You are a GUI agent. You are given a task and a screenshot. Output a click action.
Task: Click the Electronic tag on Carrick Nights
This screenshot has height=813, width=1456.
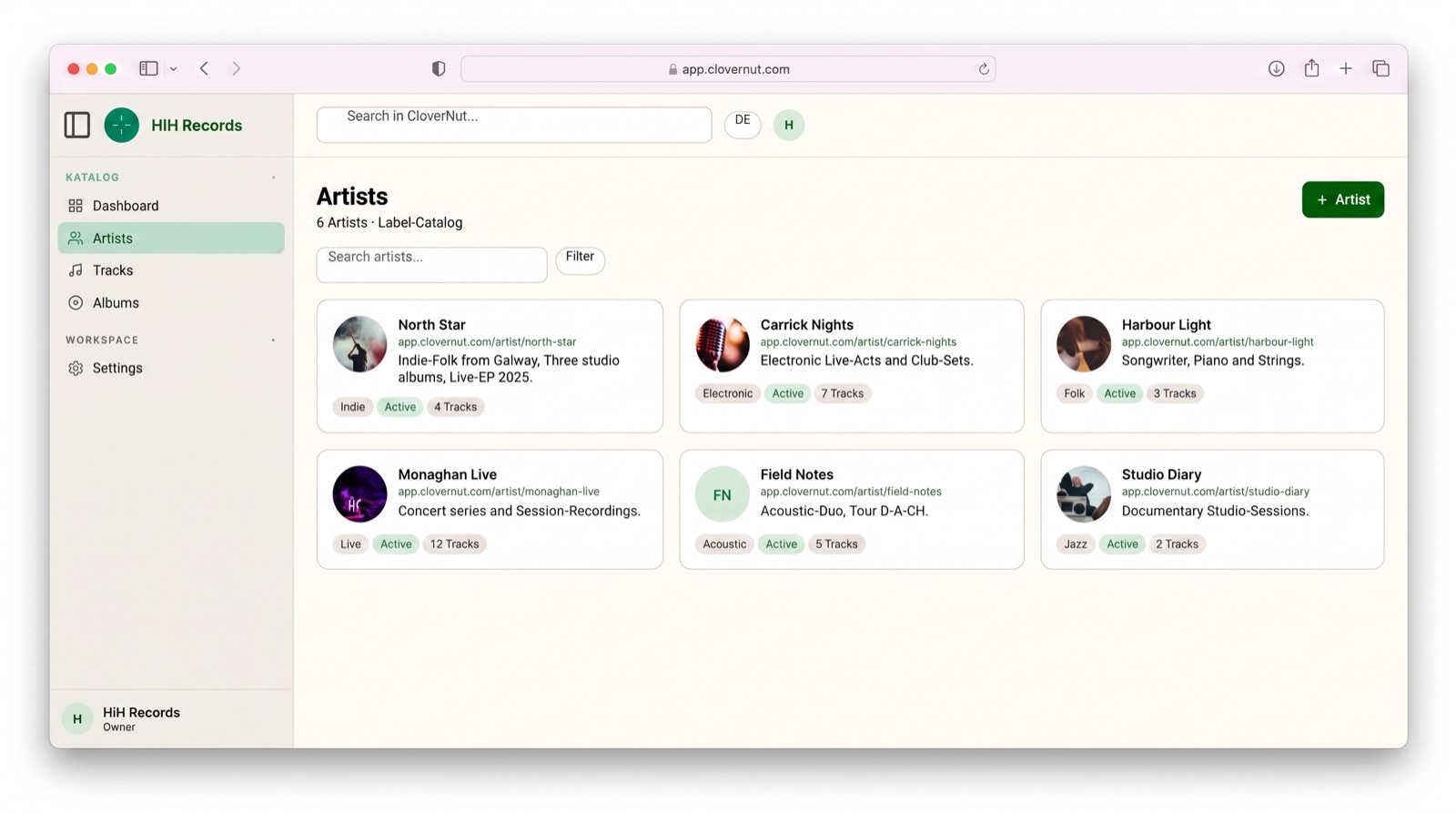point(727,393)
